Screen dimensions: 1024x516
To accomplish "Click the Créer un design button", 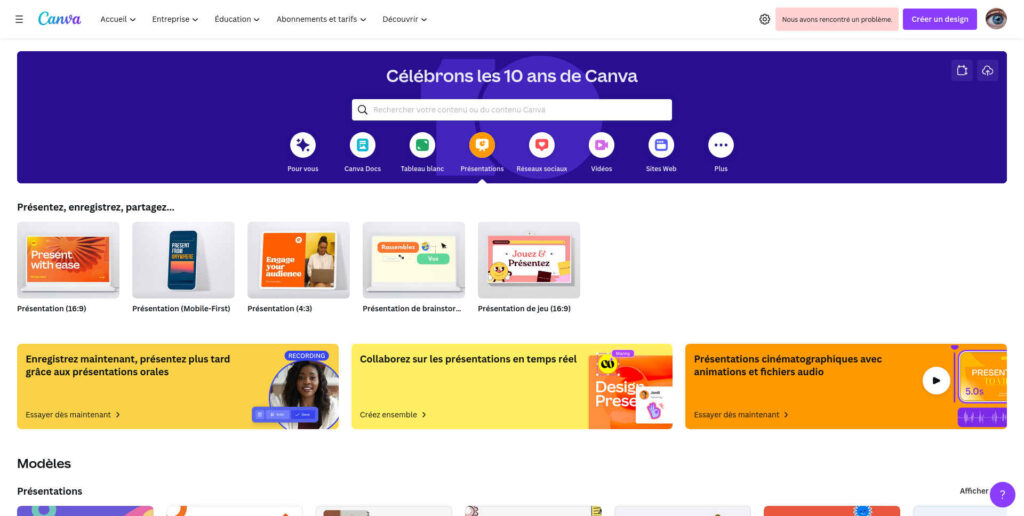I will [940, 20].
